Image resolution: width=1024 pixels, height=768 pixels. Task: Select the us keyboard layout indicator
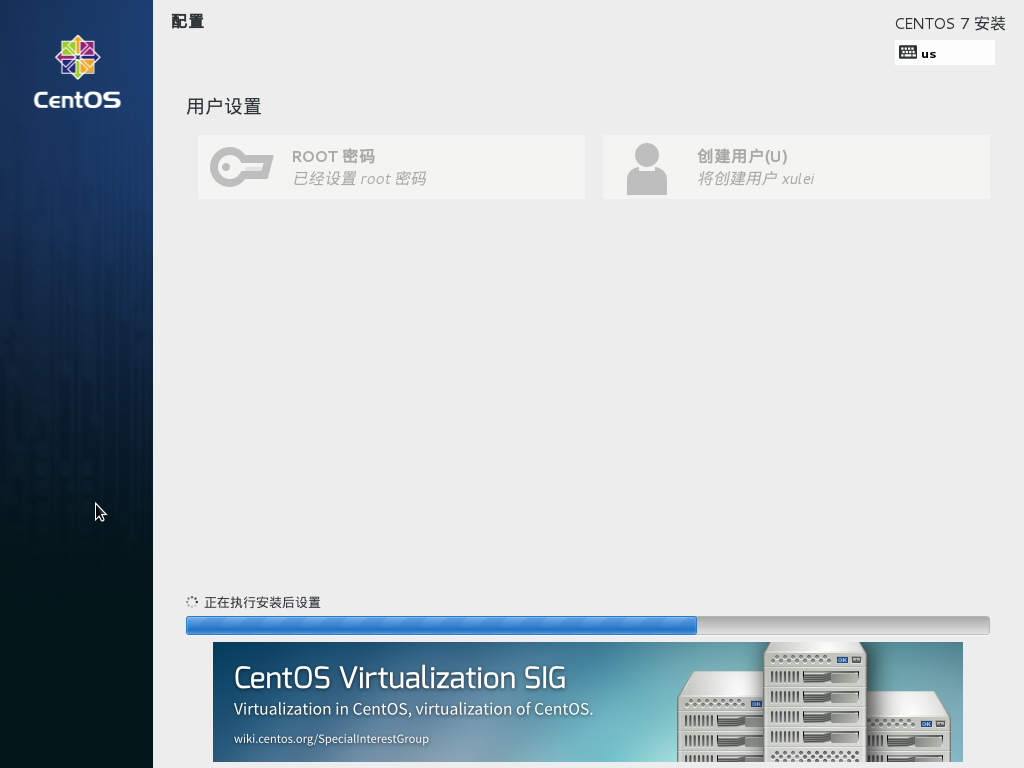(944, 53)
